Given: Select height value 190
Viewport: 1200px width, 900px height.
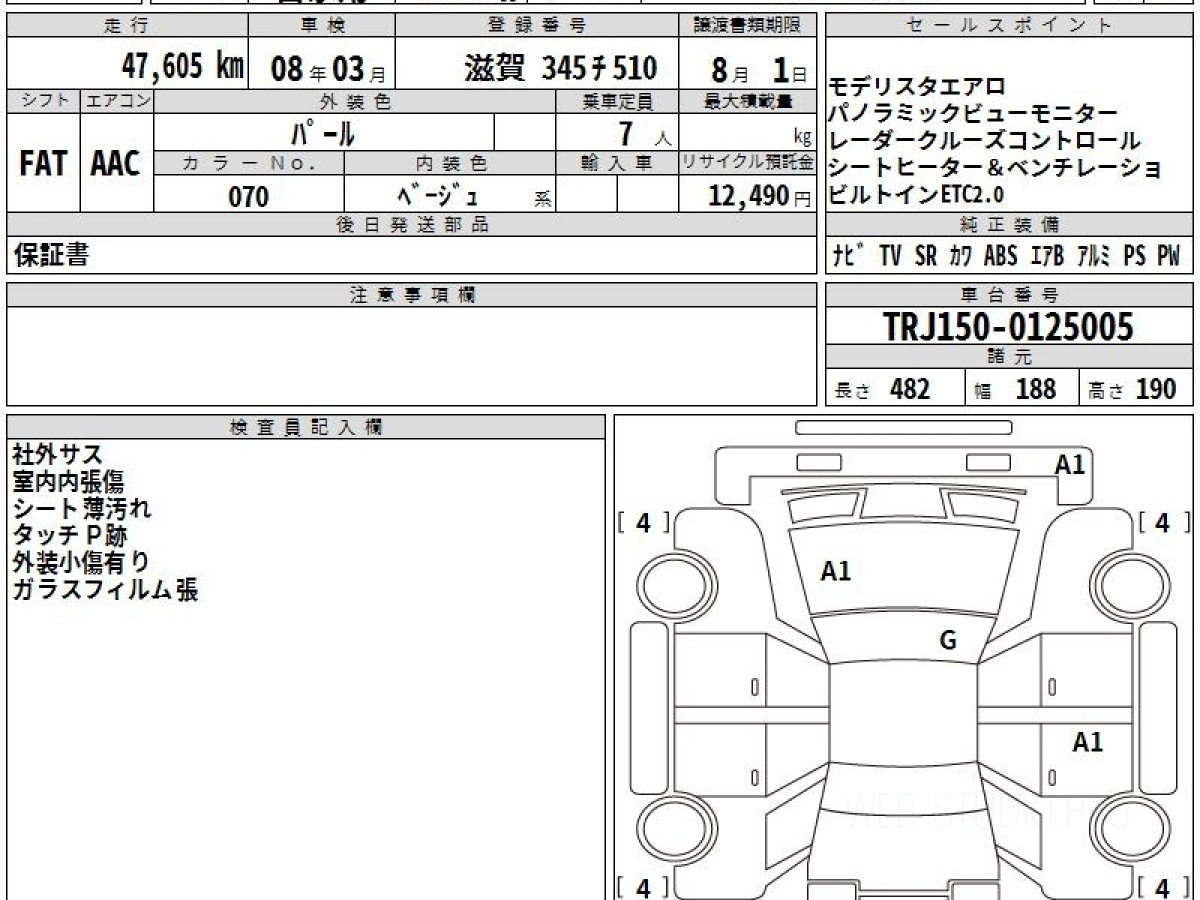Looking at the screenshot, I should (1156, 389).
